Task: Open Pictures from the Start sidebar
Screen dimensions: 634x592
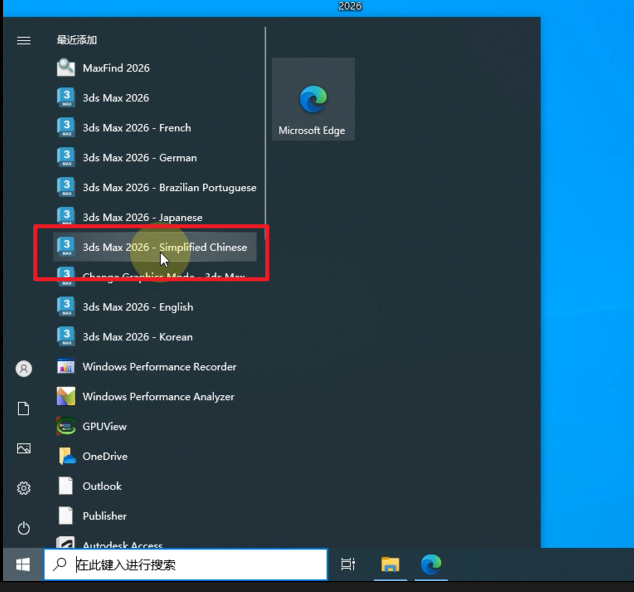Action: coord(24,448)
